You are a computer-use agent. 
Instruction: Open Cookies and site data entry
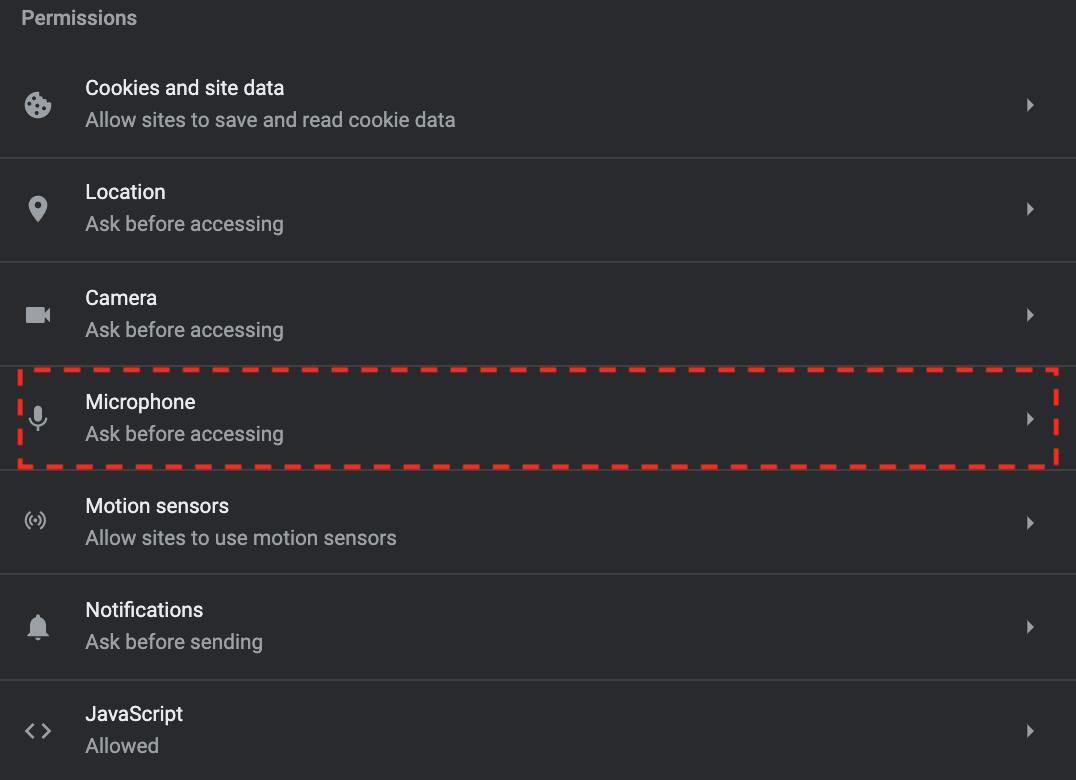538,105
